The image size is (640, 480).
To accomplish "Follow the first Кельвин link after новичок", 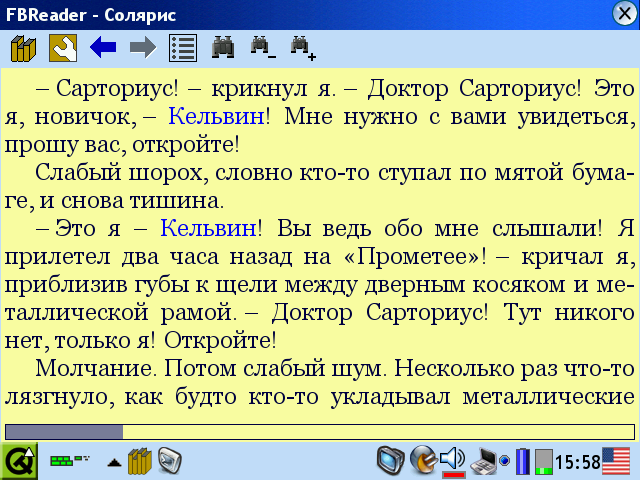I will pyautogui.click(x=216, y=116).
